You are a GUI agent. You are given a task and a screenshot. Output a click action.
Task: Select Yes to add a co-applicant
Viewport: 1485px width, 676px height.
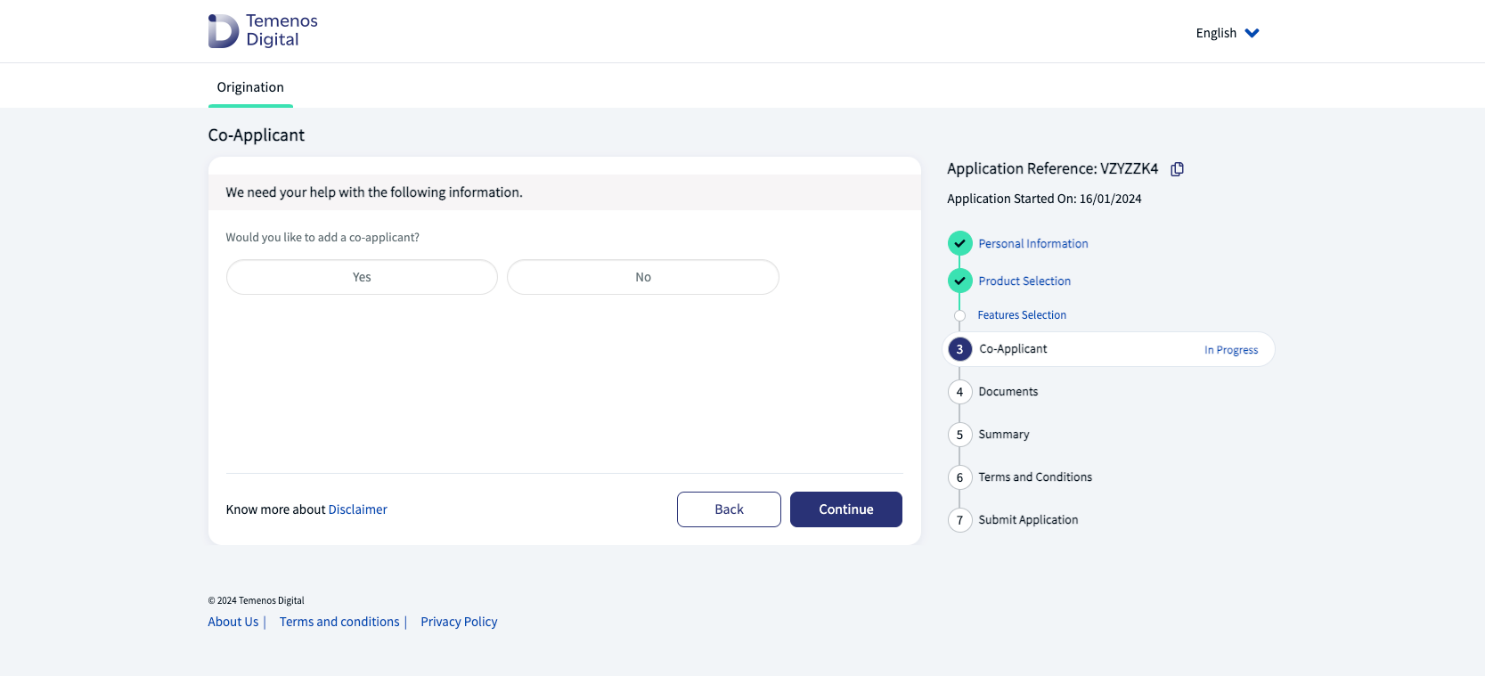pos(362,277)
